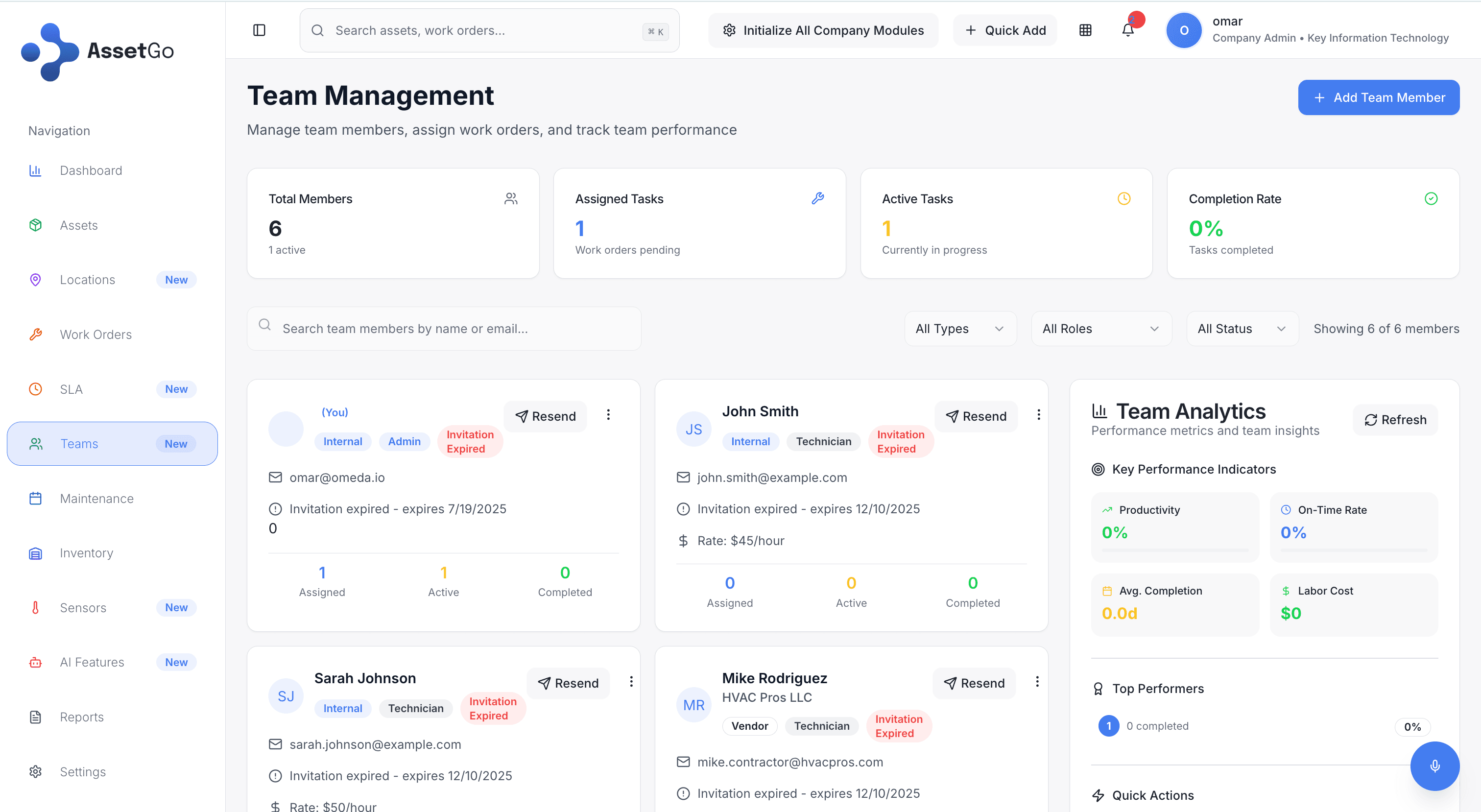Click the Completion Rate checkmark icon
Viewport: 1481px width, 812px height.
(x=1431, y=198)
